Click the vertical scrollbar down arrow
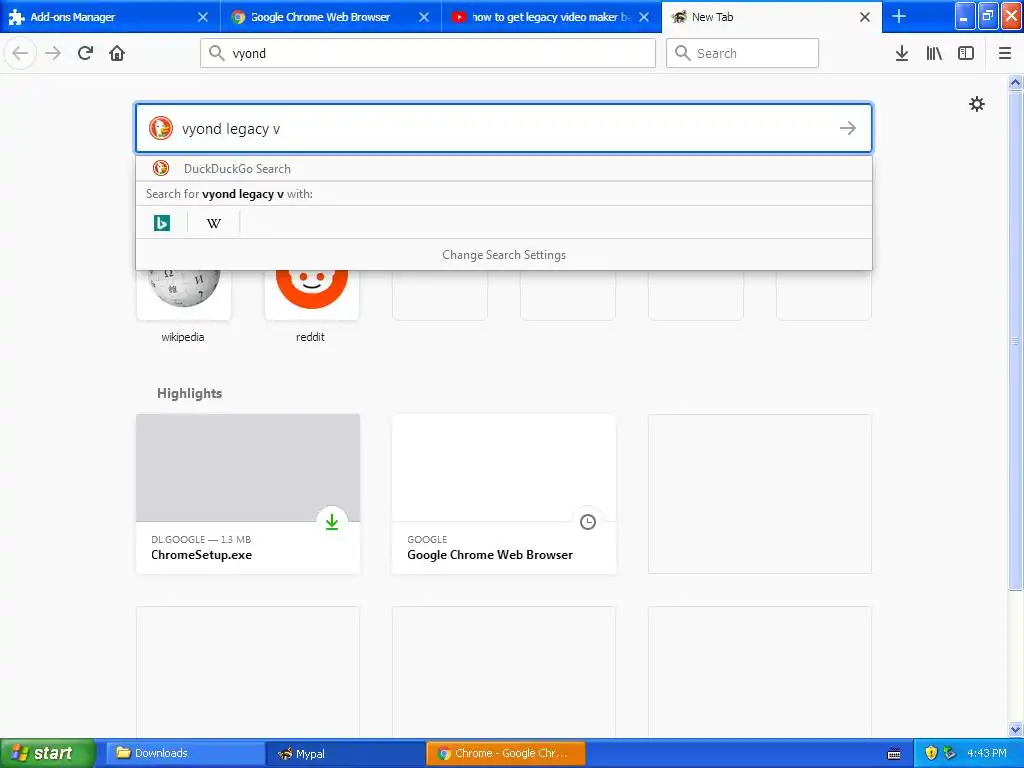Screen dimensions: 1024x768 tap(1015, 729)
